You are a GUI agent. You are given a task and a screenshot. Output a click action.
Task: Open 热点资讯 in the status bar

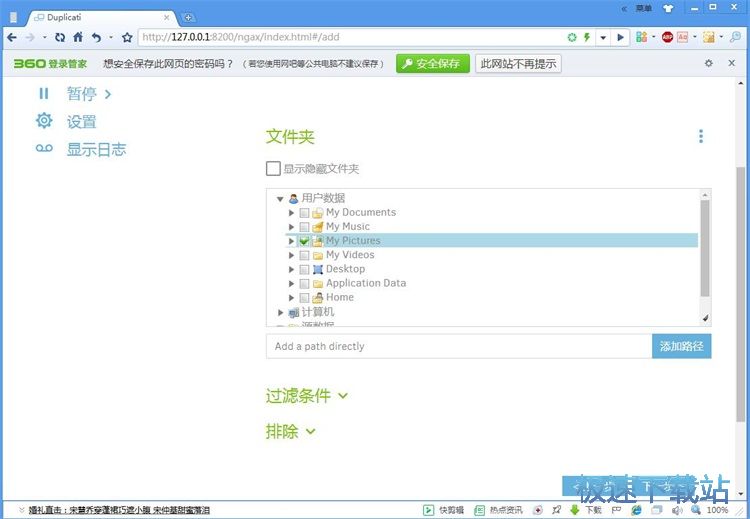click(x=499, y=510)
